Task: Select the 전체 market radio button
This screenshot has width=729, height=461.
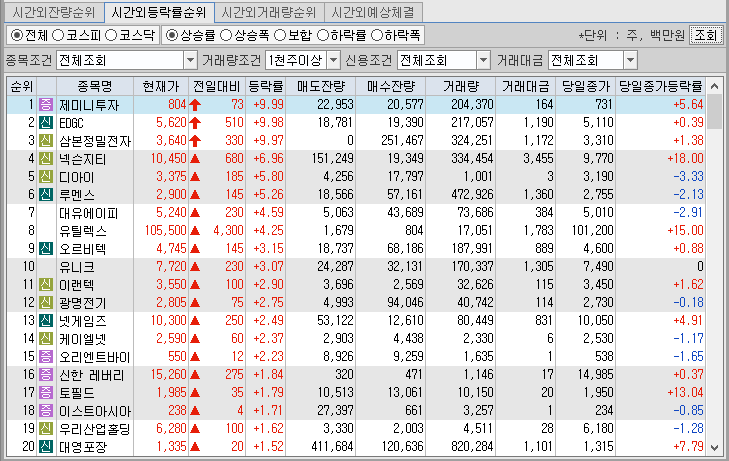Action: [17, 35]
